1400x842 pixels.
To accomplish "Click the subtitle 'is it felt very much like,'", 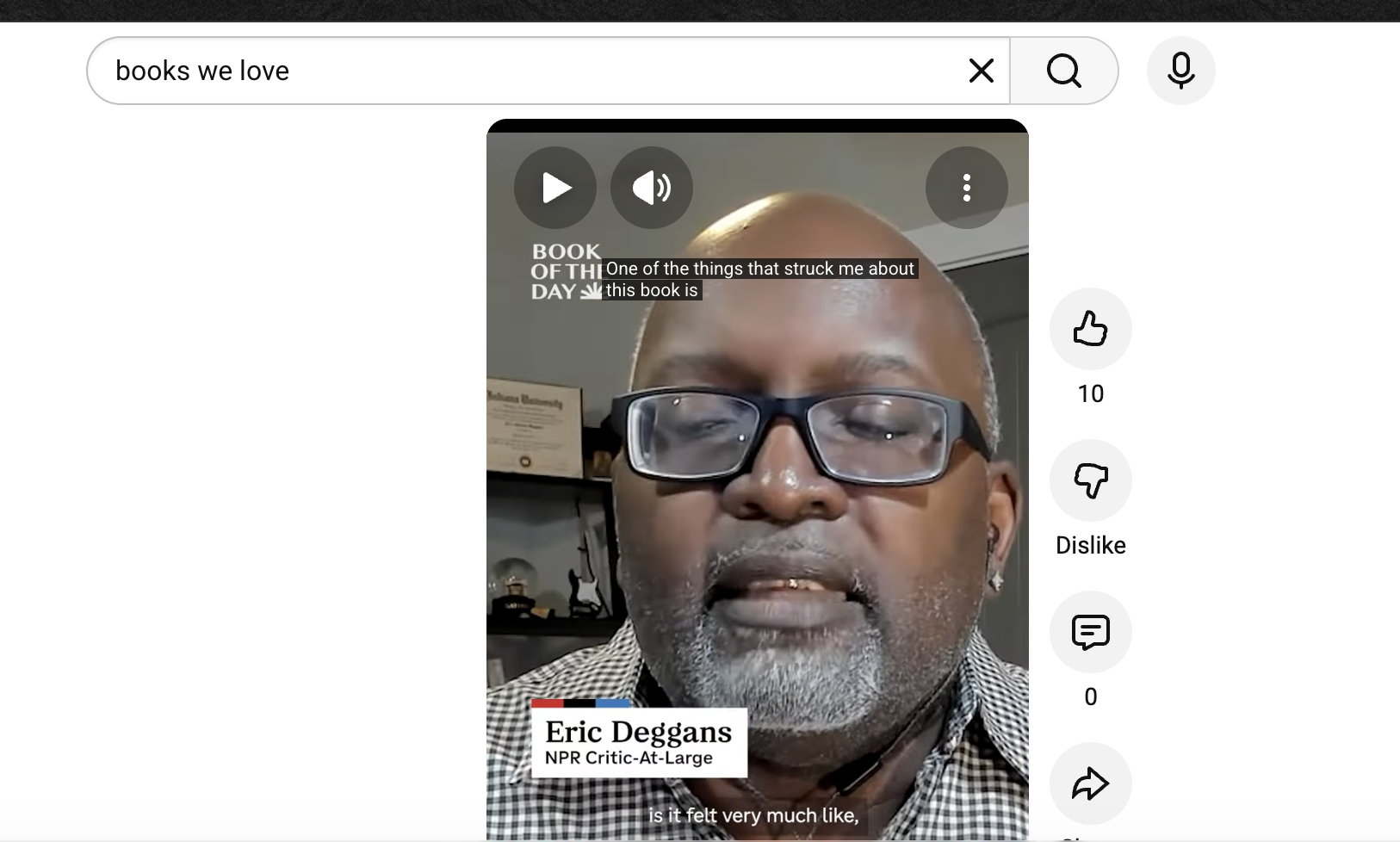I will click(x=753, y=815).
